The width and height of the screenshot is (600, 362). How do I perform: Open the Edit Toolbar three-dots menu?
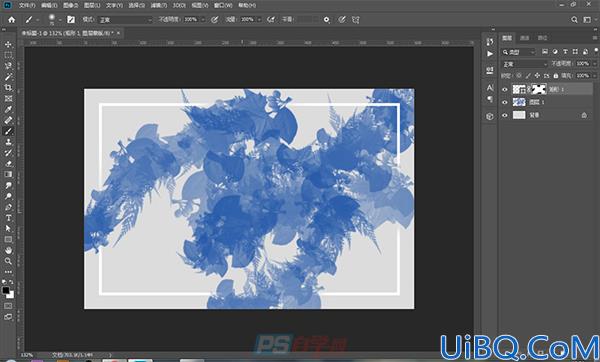click(x=8, y=272)
